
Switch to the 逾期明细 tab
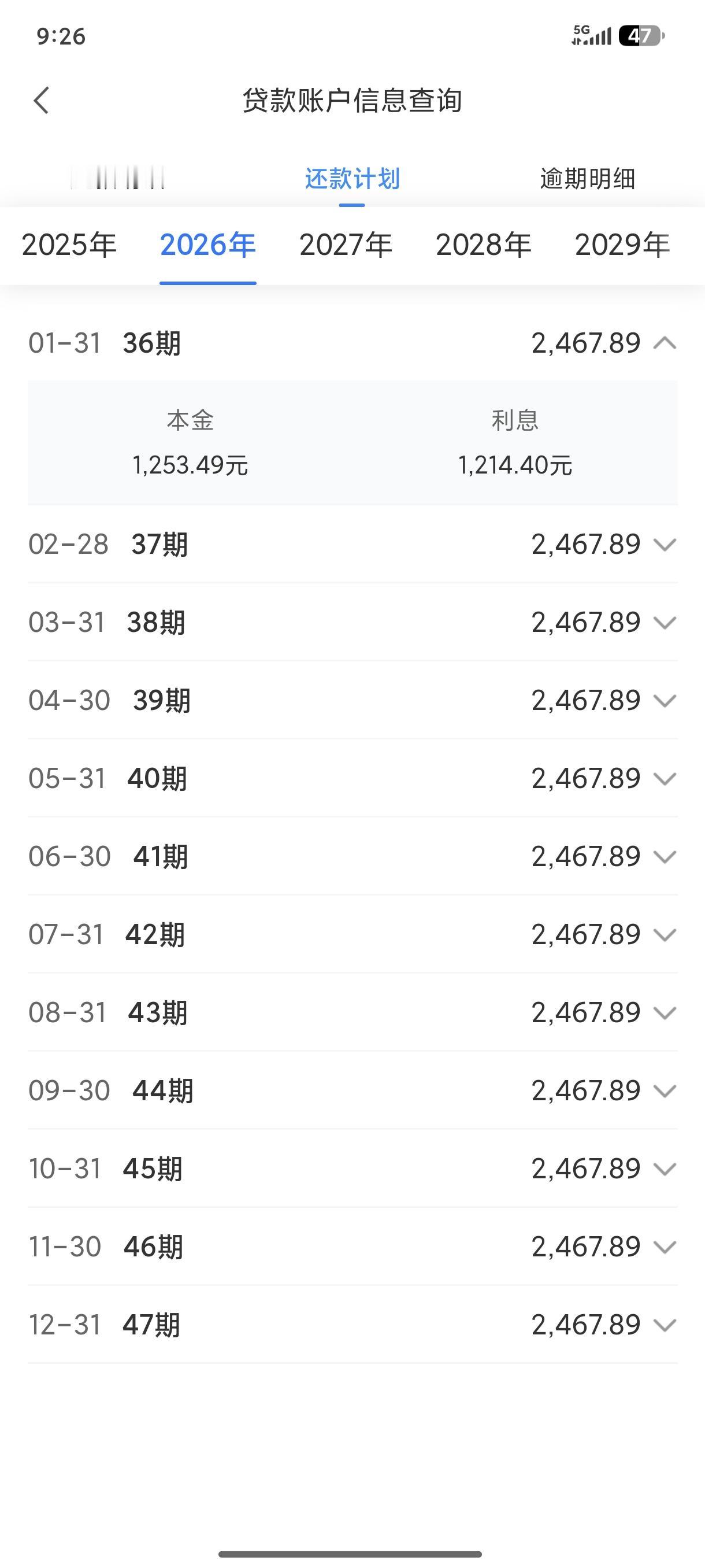pos(587,179)
